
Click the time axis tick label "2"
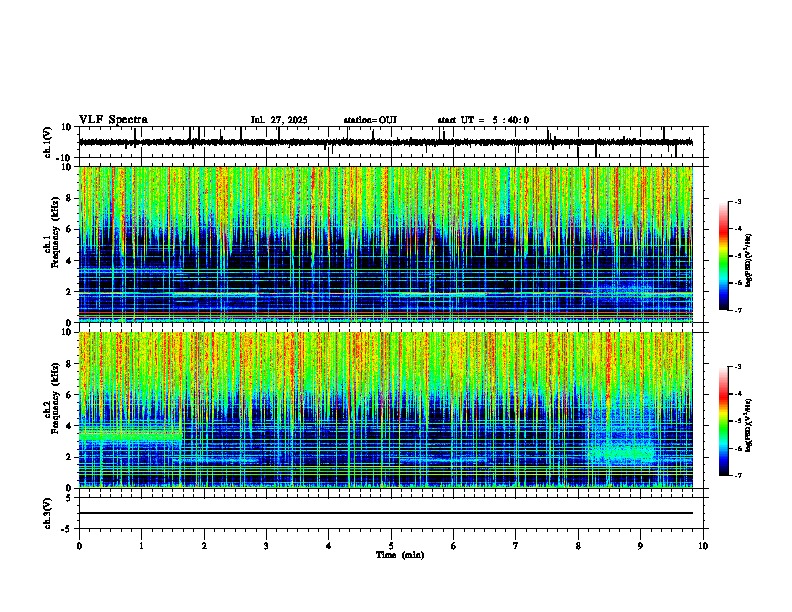tap(204, 546)
